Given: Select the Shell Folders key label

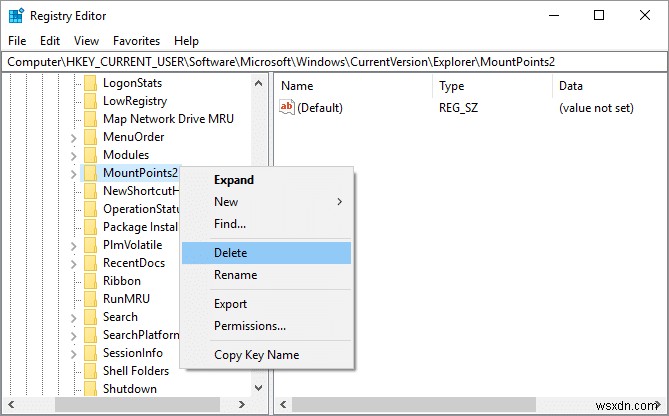Looking at the screenshot, I should pos(136,371).
